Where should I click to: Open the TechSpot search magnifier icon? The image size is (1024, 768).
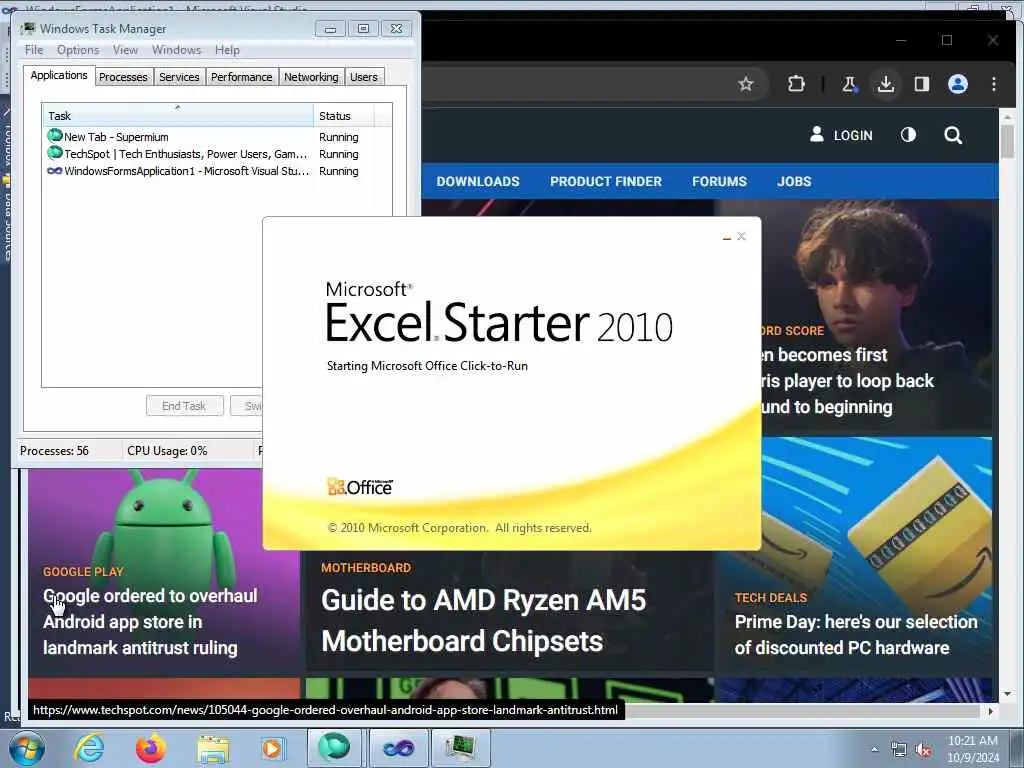tap(953, 135)
